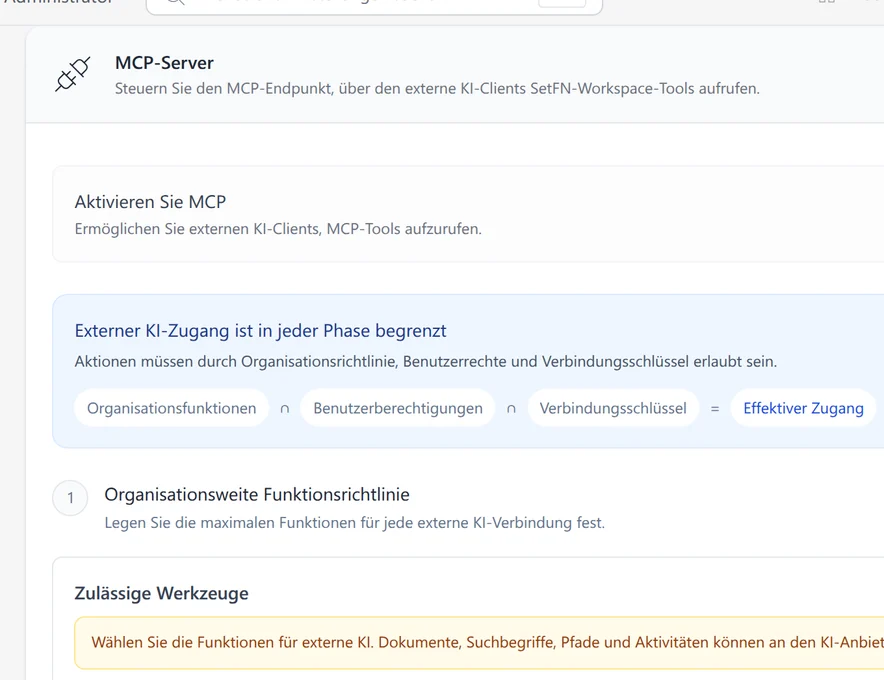Click the sentence starting "Aktionen müssen durch Organisationsrichtlinie"
884x680 pixels.
coord(426,361)
